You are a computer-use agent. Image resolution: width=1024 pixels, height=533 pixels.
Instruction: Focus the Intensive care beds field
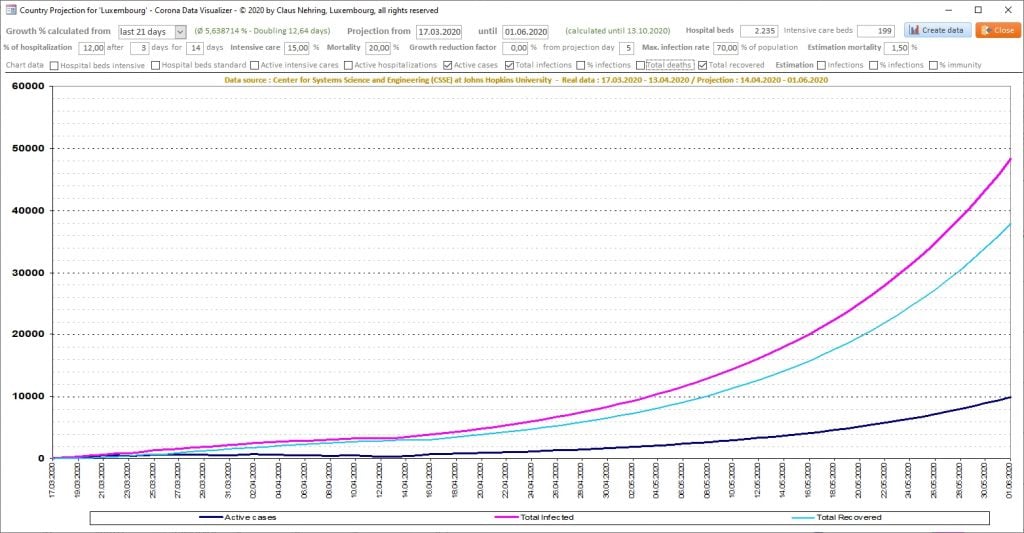[x=876, y=31]
